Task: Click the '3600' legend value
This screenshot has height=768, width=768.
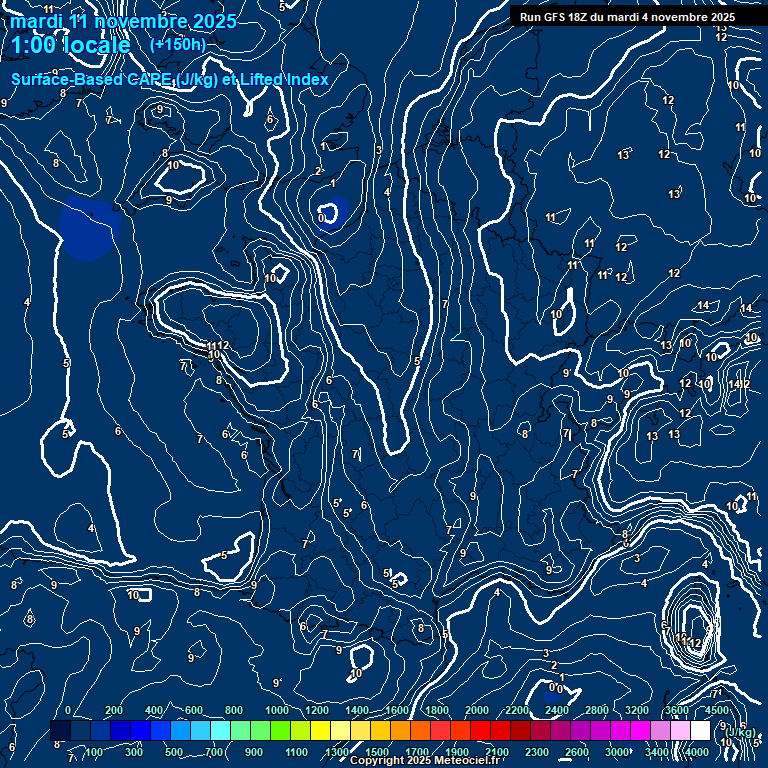Action: click(x=677, y=710)
